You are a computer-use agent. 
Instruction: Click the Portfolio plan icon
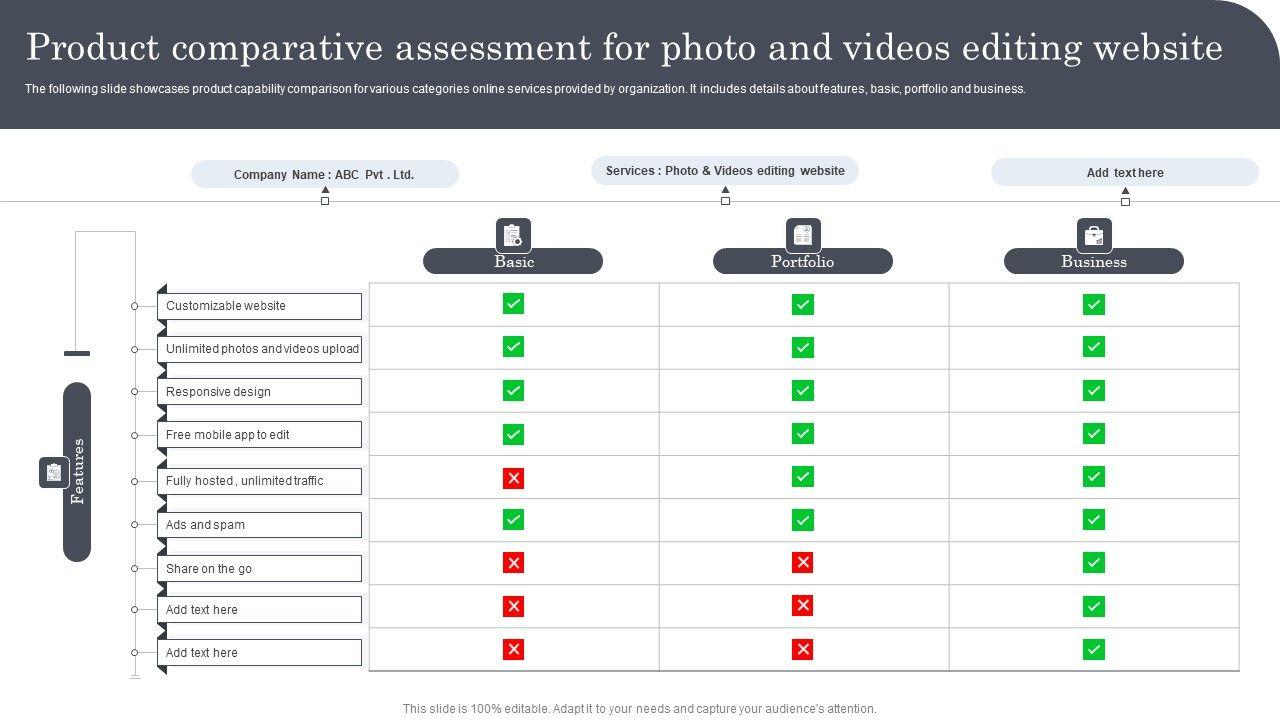click(803, 235)
